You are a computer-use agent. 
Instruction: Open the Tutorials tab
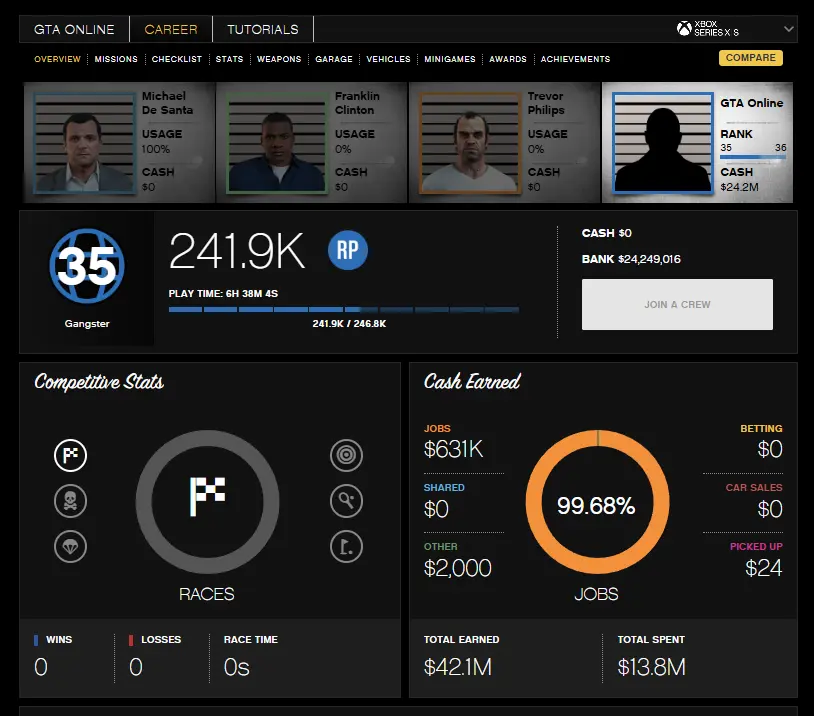point(262,30)
